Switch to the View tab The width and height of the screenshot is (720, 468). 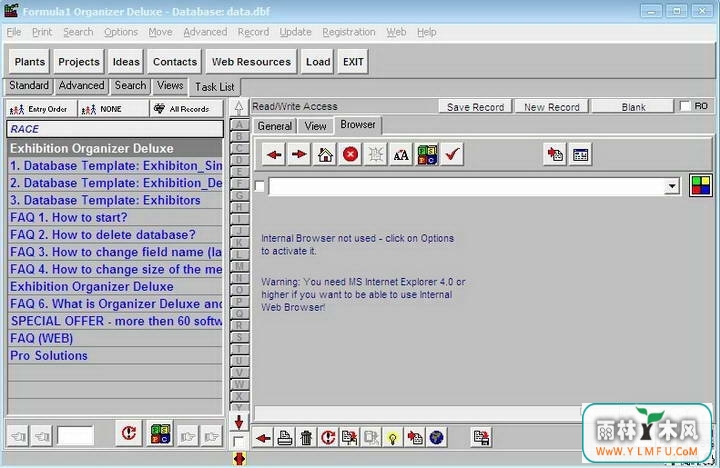pyautogui.click(x=315, y=126)
